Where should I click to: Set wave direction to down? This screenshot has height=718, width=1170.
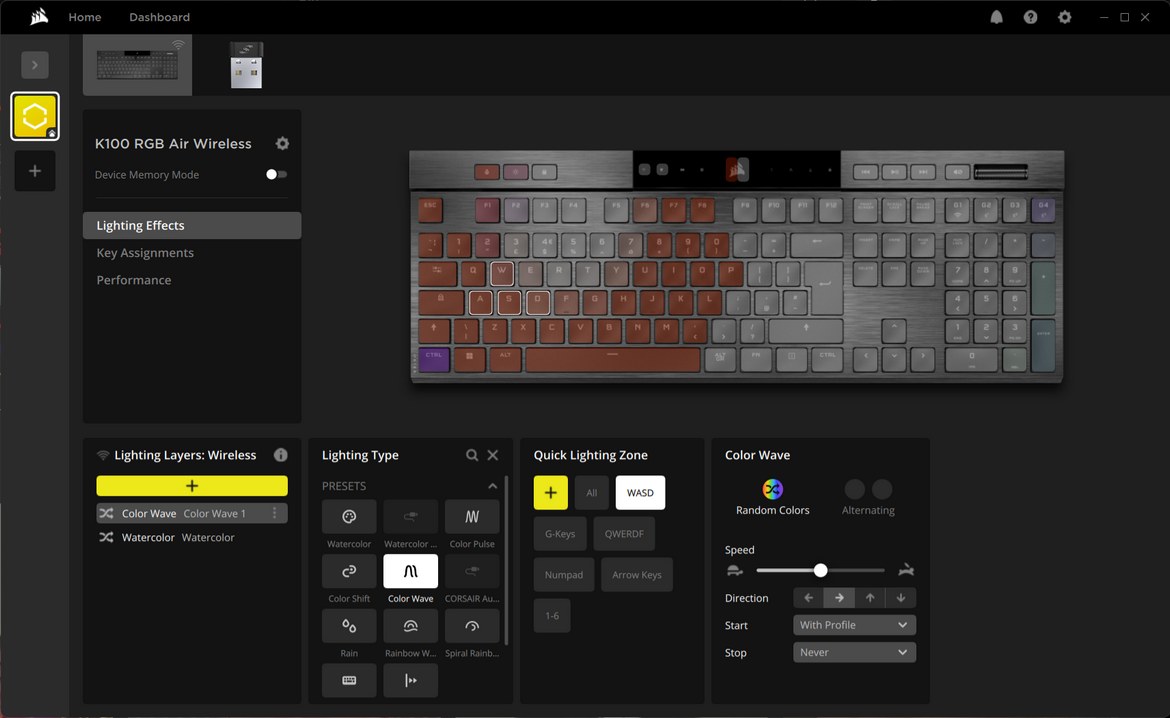pos(901,598)
